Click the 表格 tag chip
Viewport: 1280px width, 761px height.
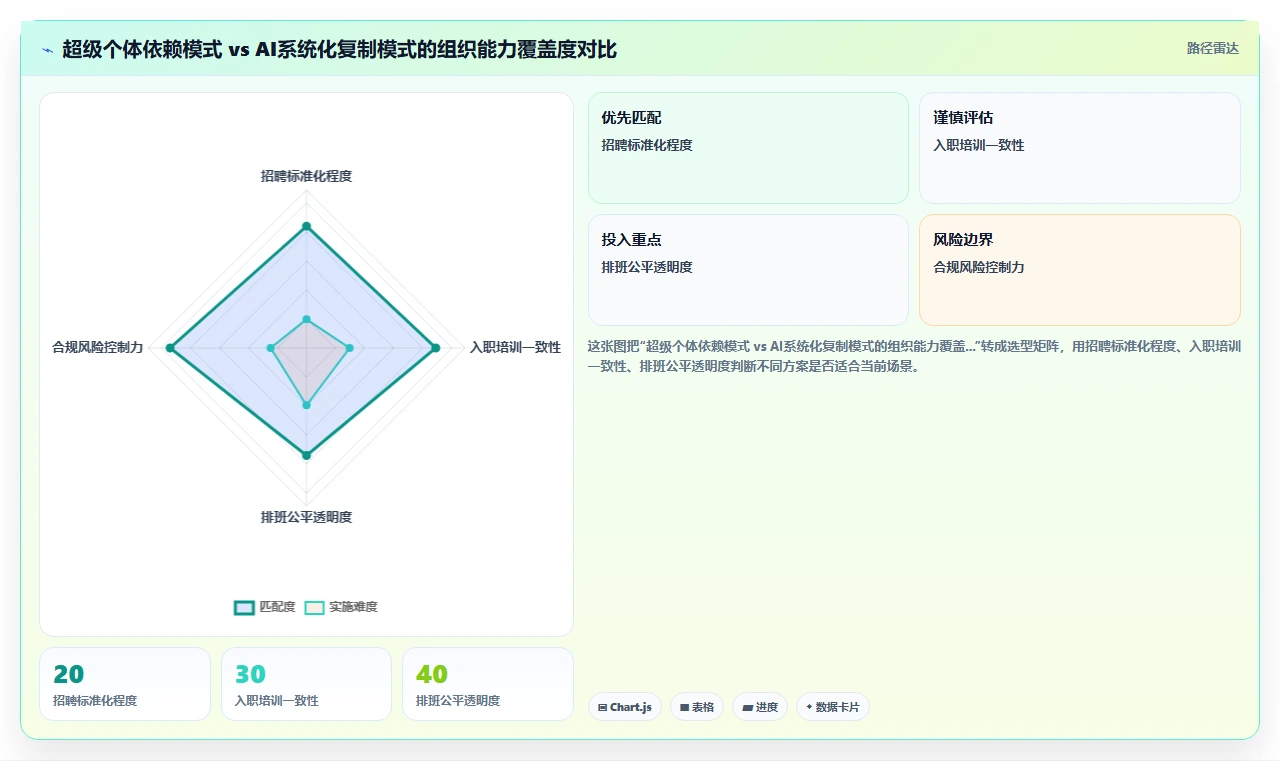(x=697, y=707)
